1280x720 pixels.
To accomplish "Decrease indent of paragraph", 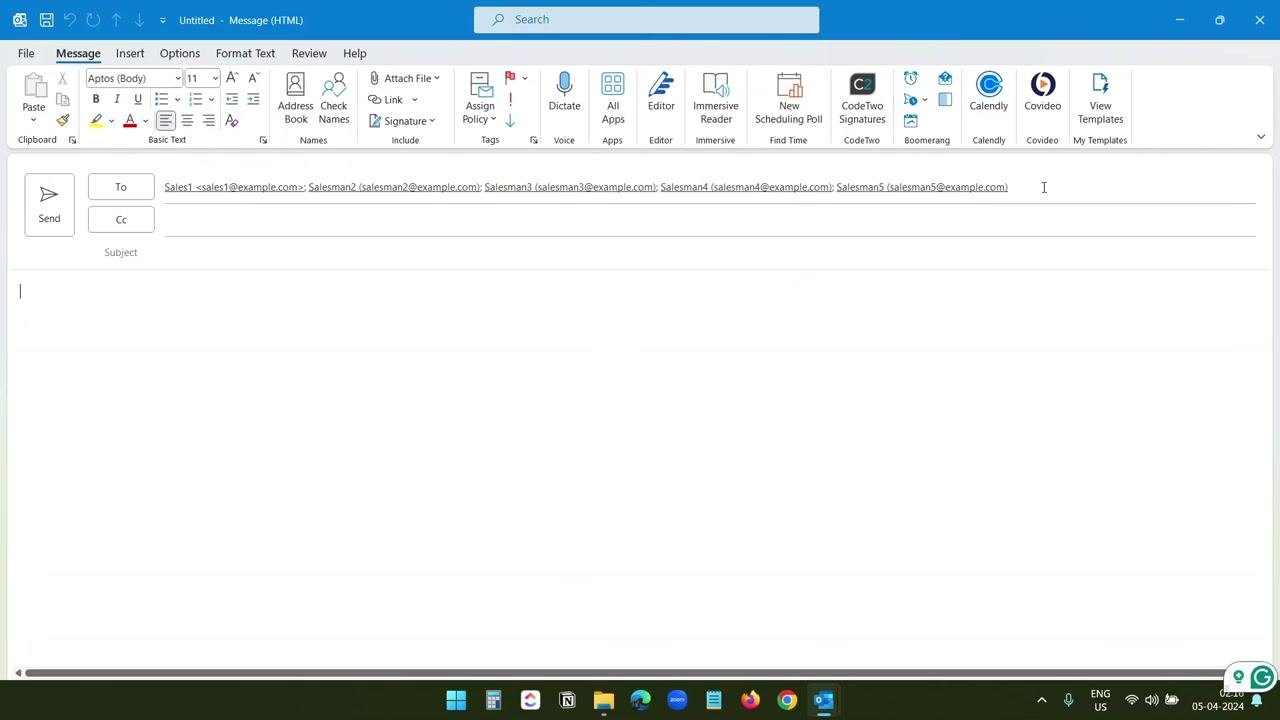I will pyautogui.click(x=232, y=99).
